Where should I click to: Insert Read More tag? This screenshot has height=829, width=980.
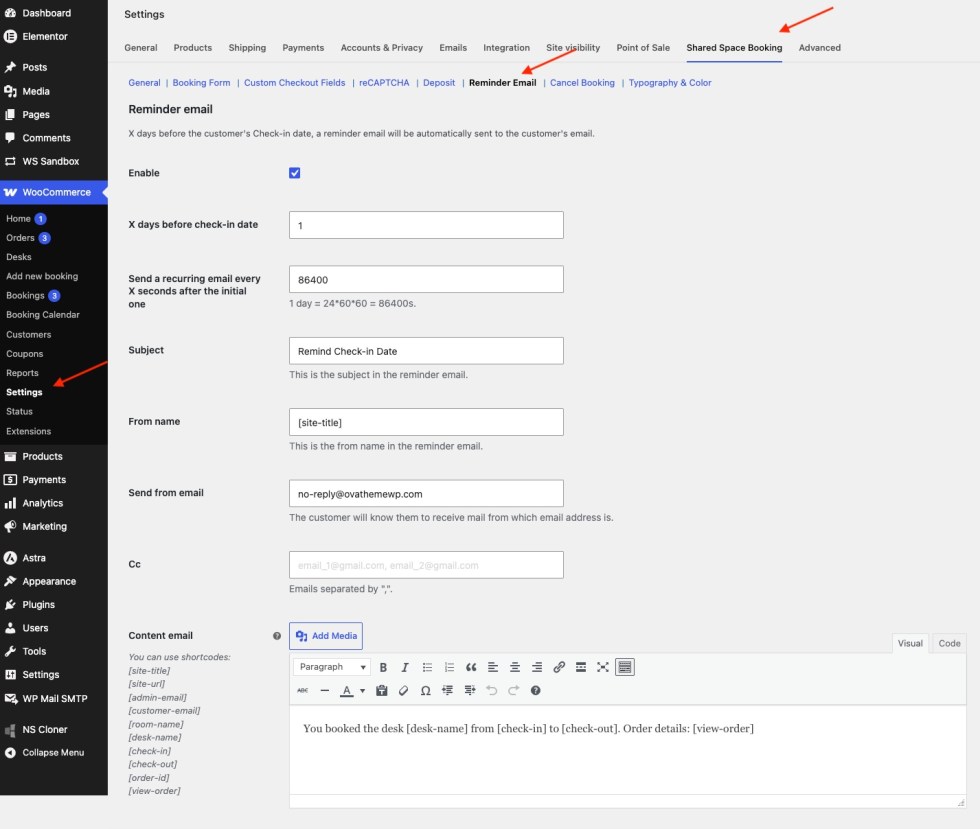(x=581, y=667)
